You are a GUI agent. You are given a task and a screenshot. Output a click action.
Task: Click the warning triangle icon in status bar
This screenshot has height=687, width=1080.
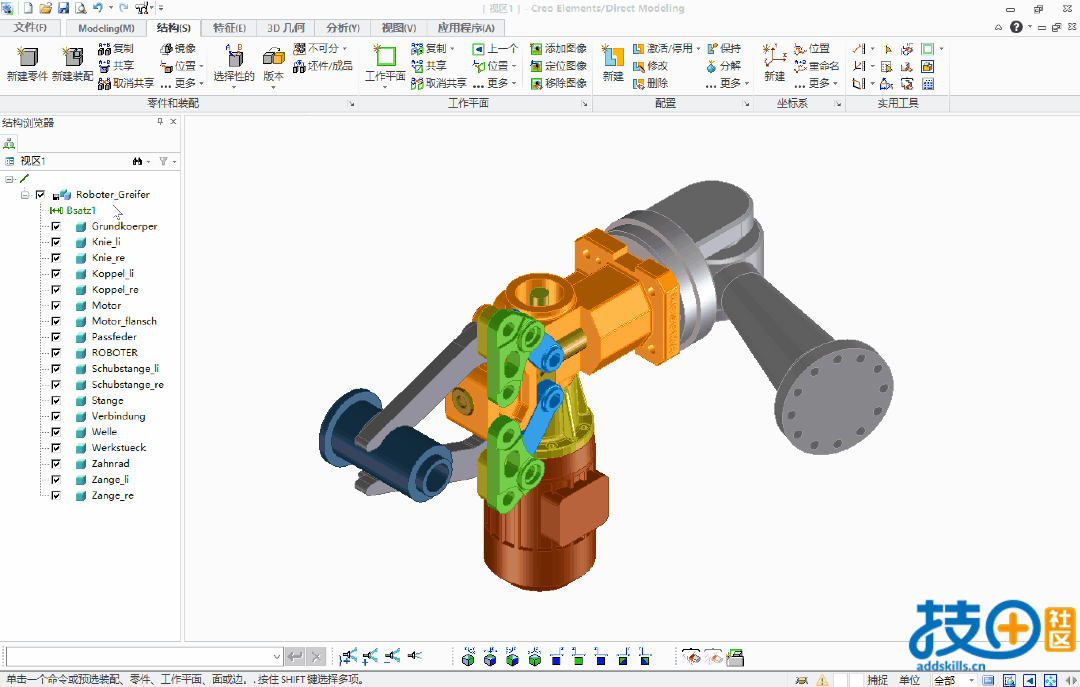click(x=822, y=680)
